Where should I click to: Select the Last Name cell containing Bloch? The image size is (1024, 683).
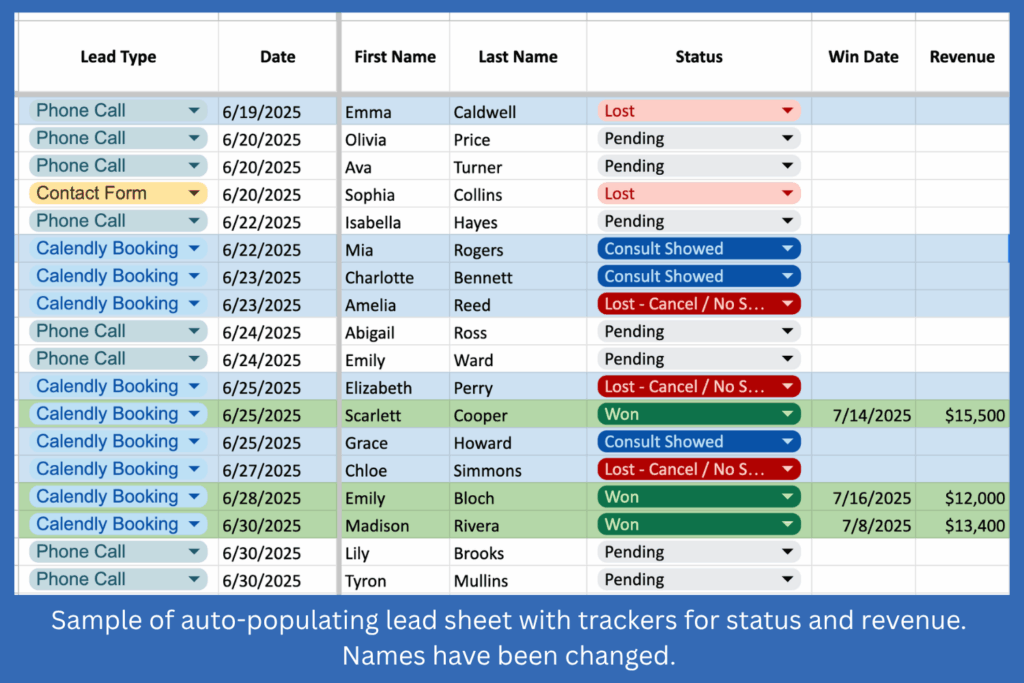click(x=517, y=498)
